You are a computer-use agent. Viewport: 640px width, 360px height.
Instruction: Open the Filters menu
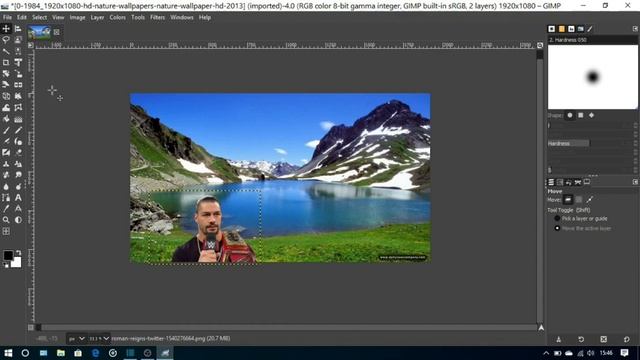(x=157, y=18)
